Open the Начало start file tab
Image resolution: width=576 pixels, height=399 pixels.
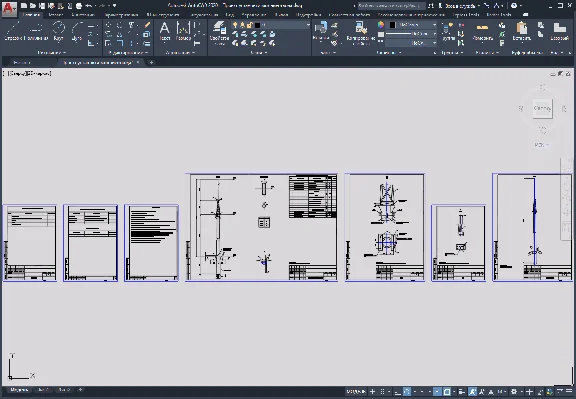pos(22,62)
